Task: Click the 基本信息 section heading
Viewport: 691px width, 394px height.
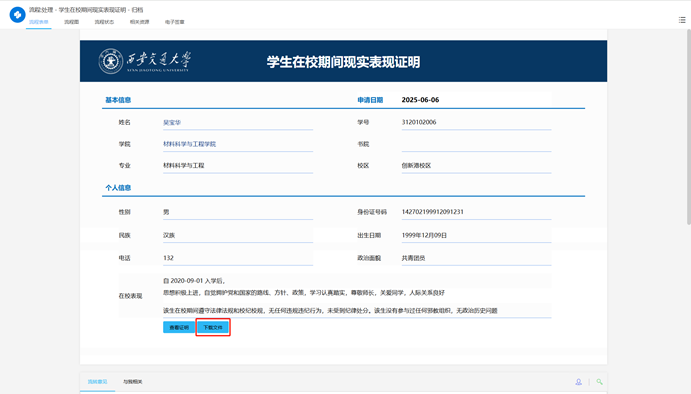Action: 118,100
